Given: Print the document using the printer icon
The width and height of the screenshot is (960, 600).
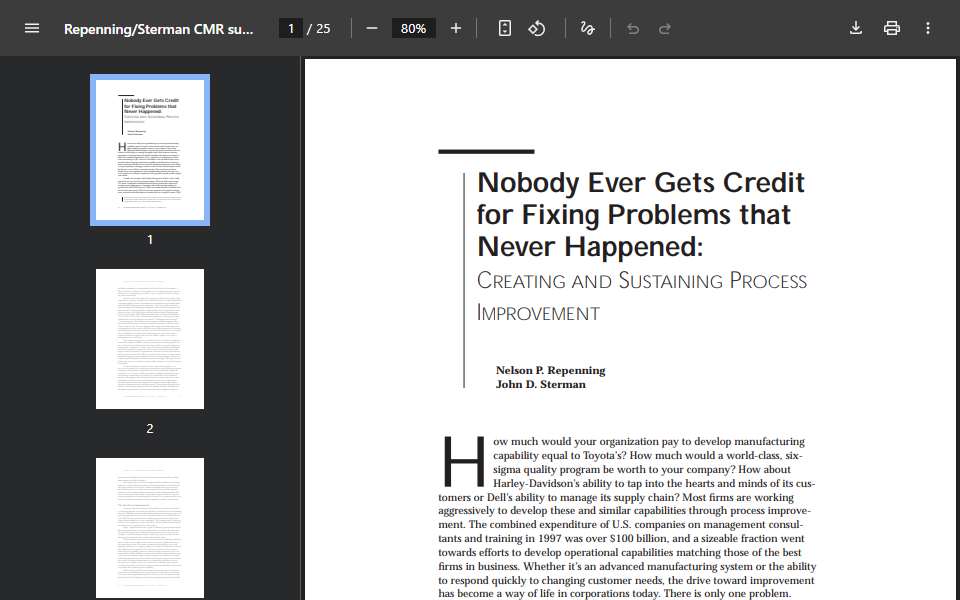Looking at the screenshot, I should tap(892, 28).
